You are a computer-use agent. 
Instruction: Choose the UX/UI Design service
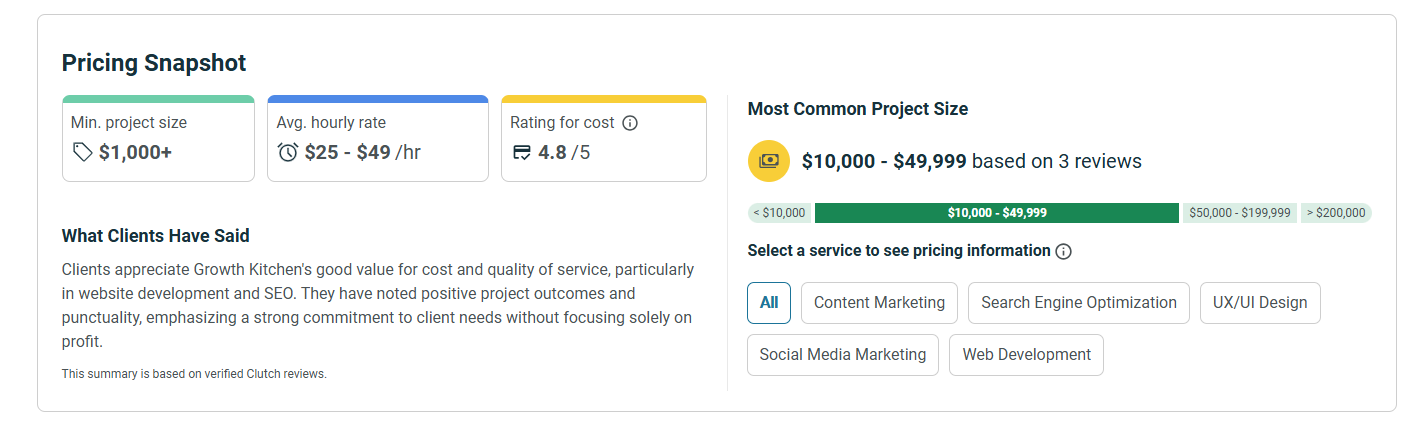pyautogui.click(x=1259, y=303)
